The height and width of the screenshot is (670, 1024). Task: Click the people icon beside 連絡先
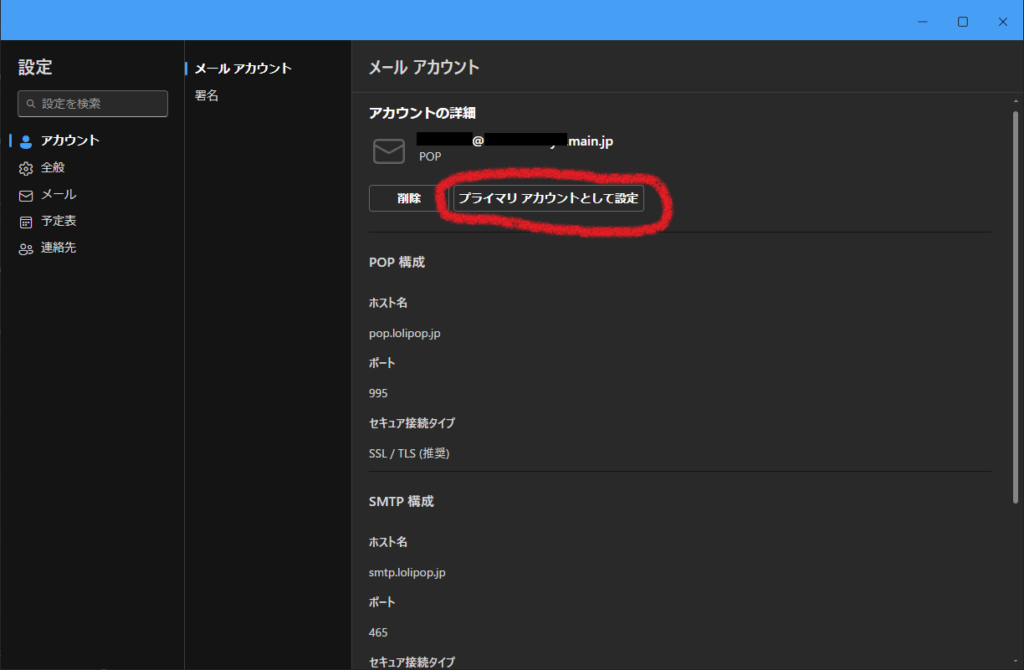tap(26, 249)
